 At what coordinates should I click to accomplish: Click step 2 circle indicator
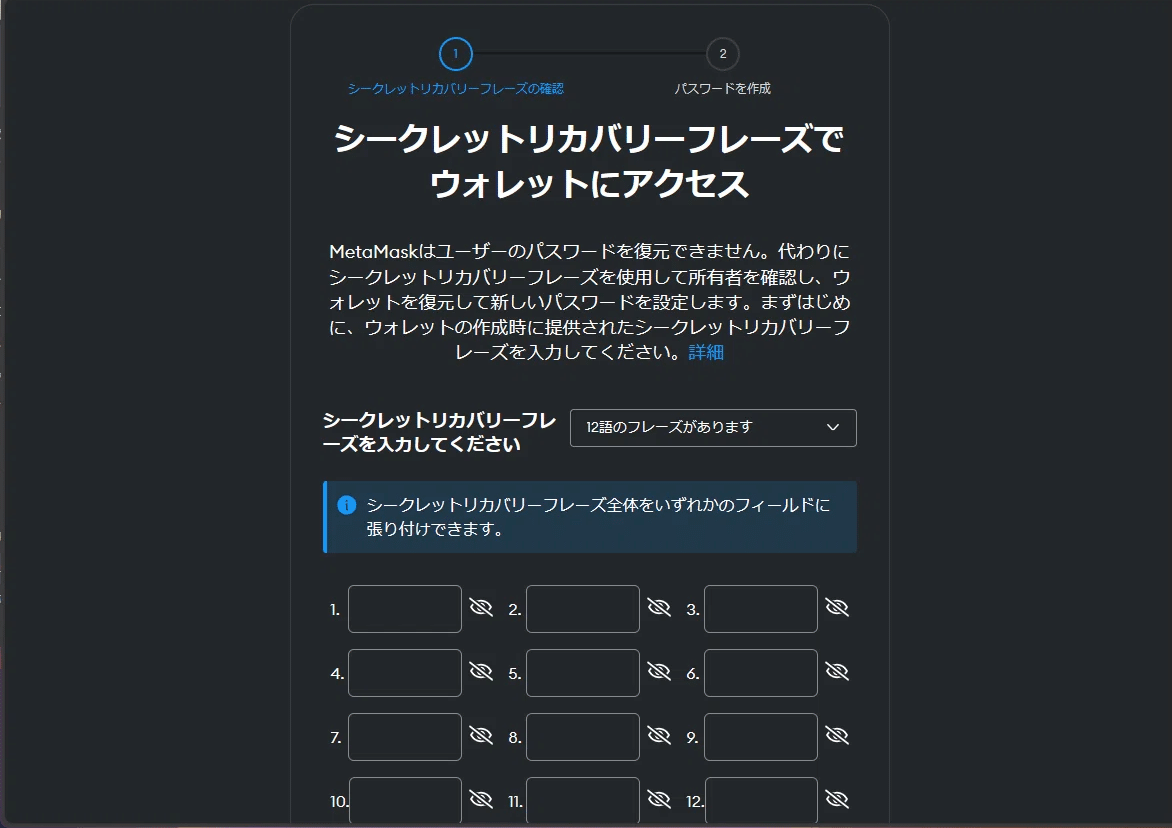point(723,54)
